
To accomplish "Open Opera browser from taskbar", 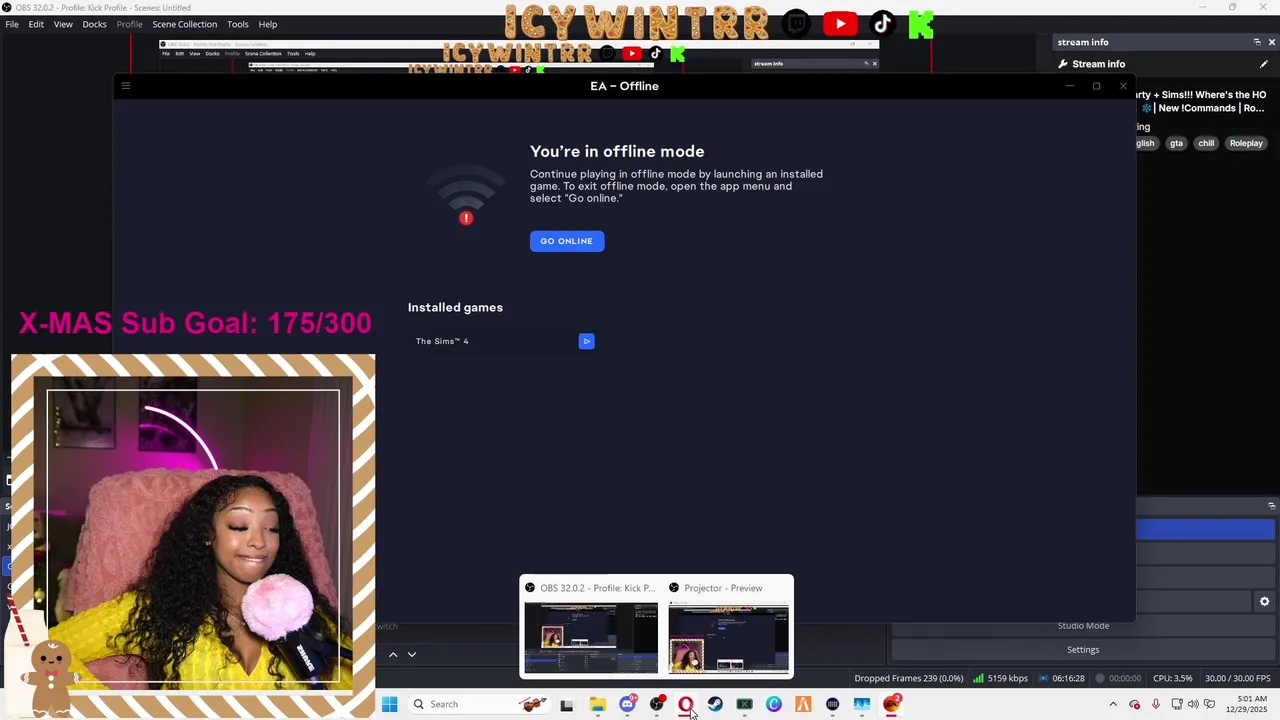I will [x=686, y=704].
